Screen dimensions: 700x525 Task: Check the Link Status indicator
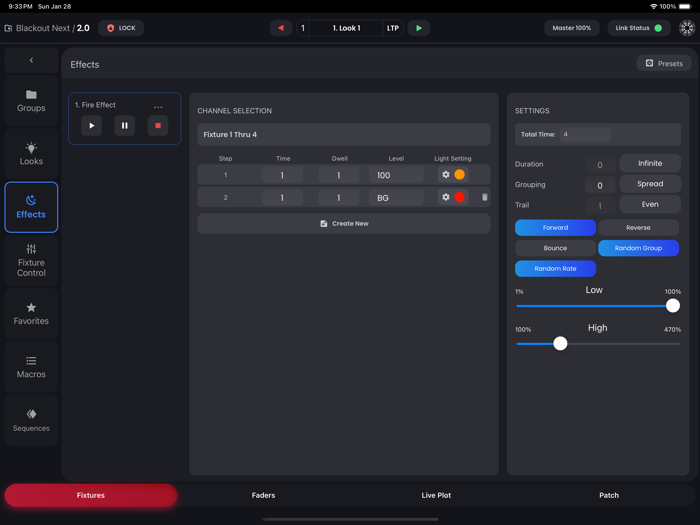[x=639, y=28]
